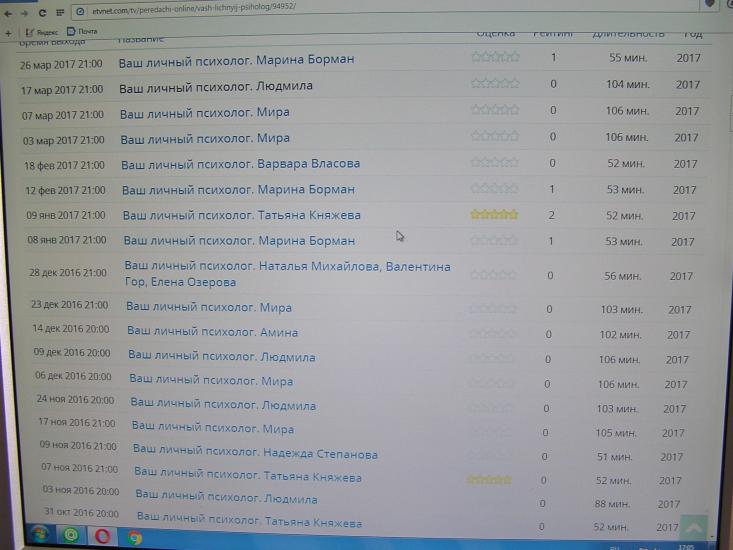Open the Chrome browser from the taskbar

134,537
